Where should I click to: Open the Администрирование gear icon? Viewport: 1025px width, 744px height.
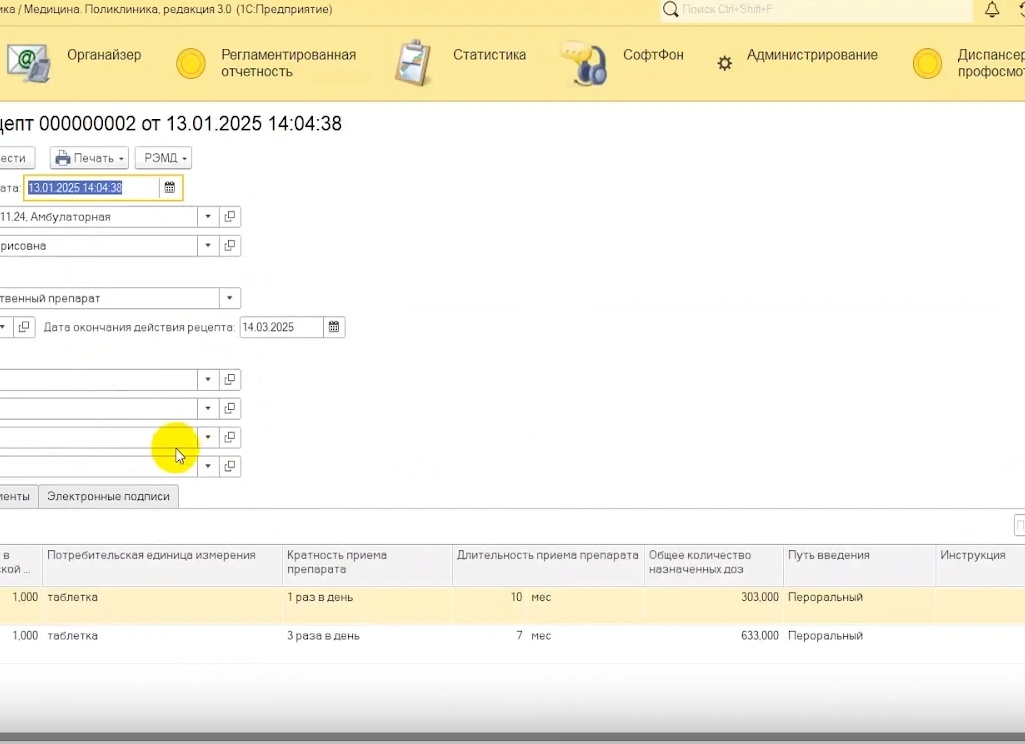724,63
